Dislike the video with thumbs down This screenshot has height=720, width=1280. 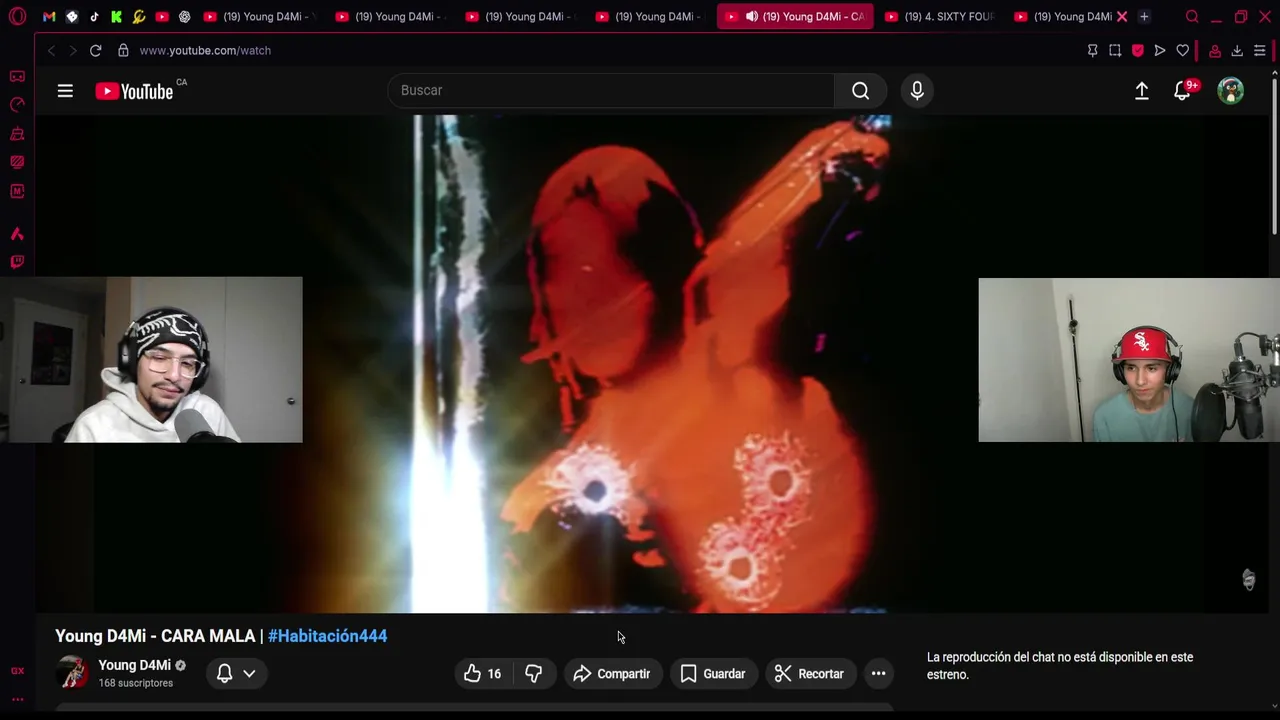tap(533, 674)
